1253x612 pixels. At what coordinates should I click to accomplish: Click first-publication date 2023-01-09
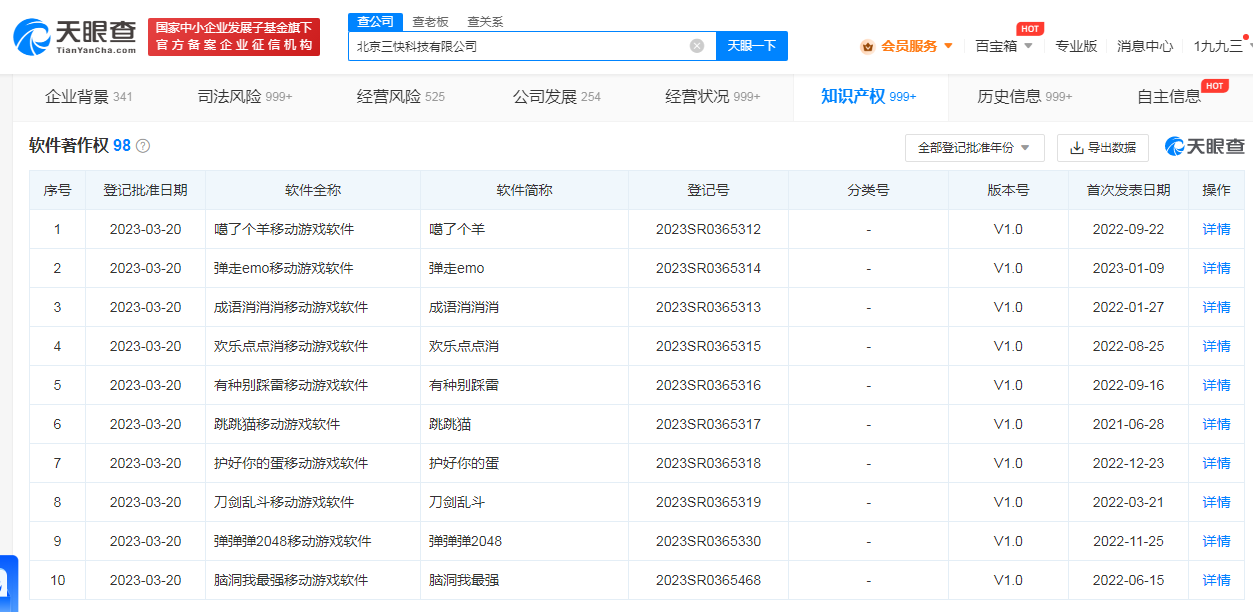tap(1128, 268)
